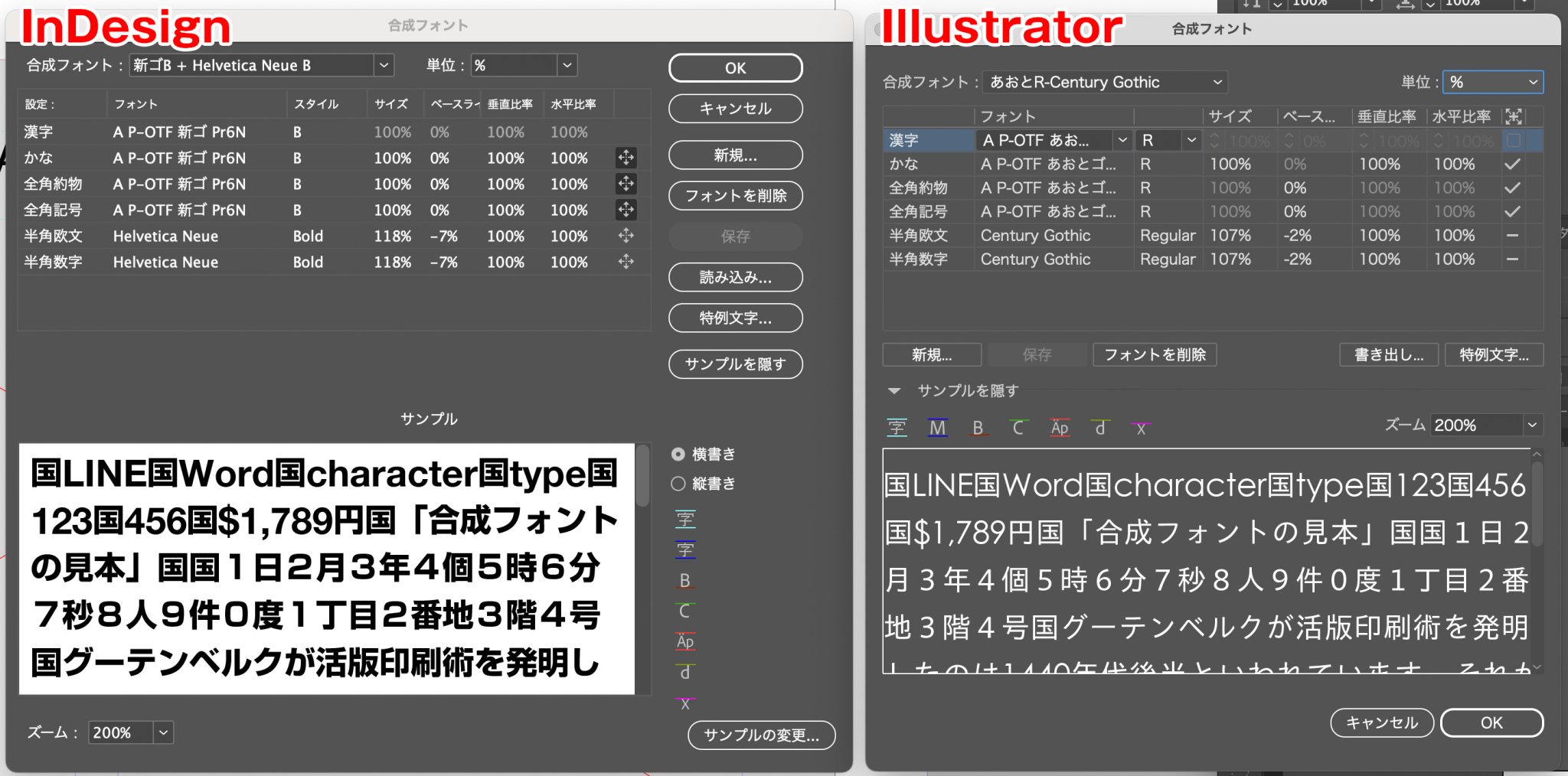Select the 縦書き radio button in InDesign
The width and height of the screenshot is (1568, 776).
[x=678, y=484]
